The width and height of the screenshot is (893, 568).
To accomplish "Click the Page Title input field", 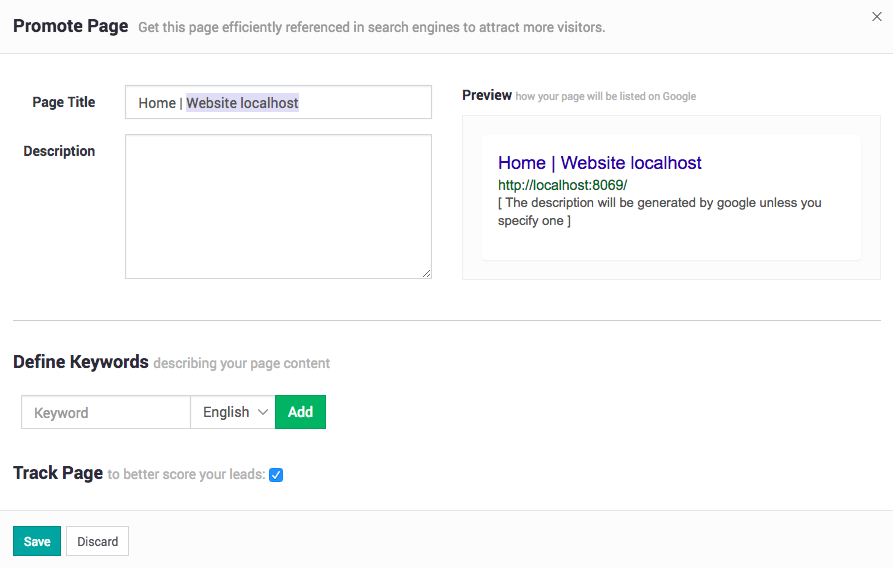I will (278, 102).
